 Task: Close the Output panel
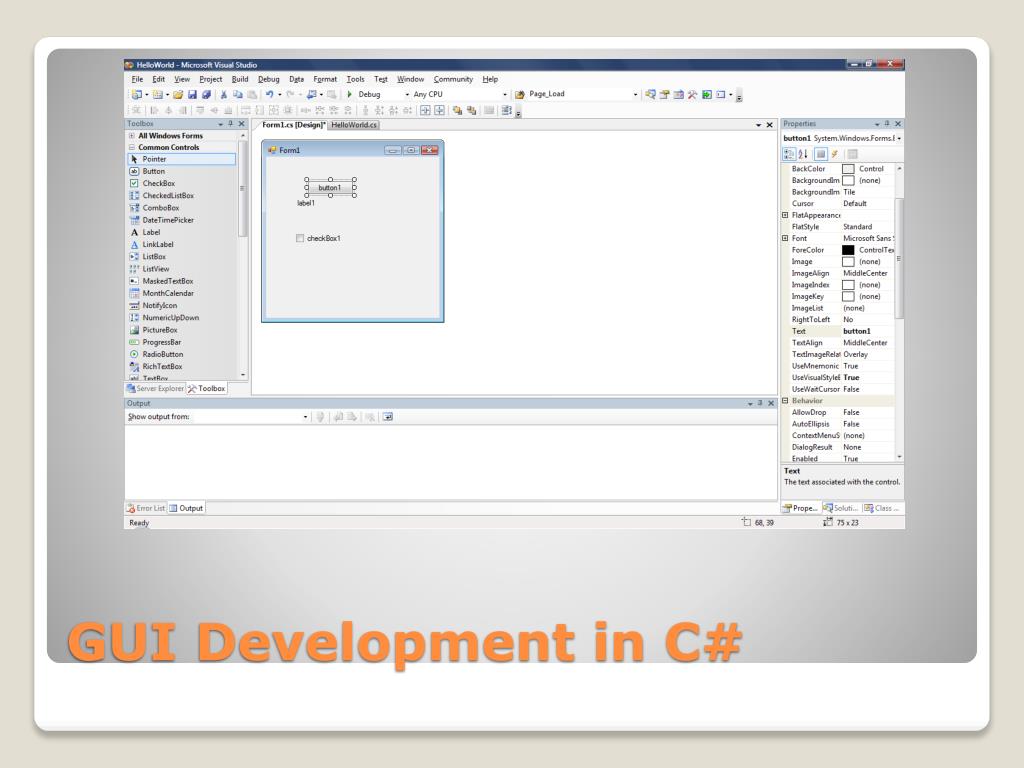coord(771,404)
